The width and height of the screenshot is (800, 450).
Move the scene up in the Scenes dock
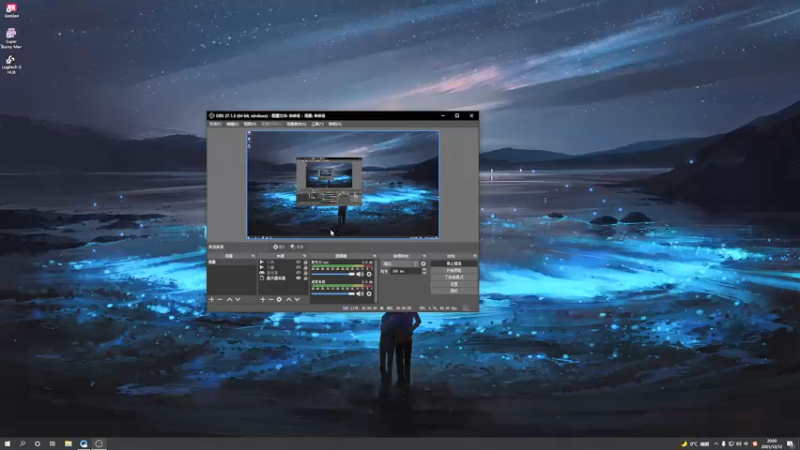[x=230, y=299]
